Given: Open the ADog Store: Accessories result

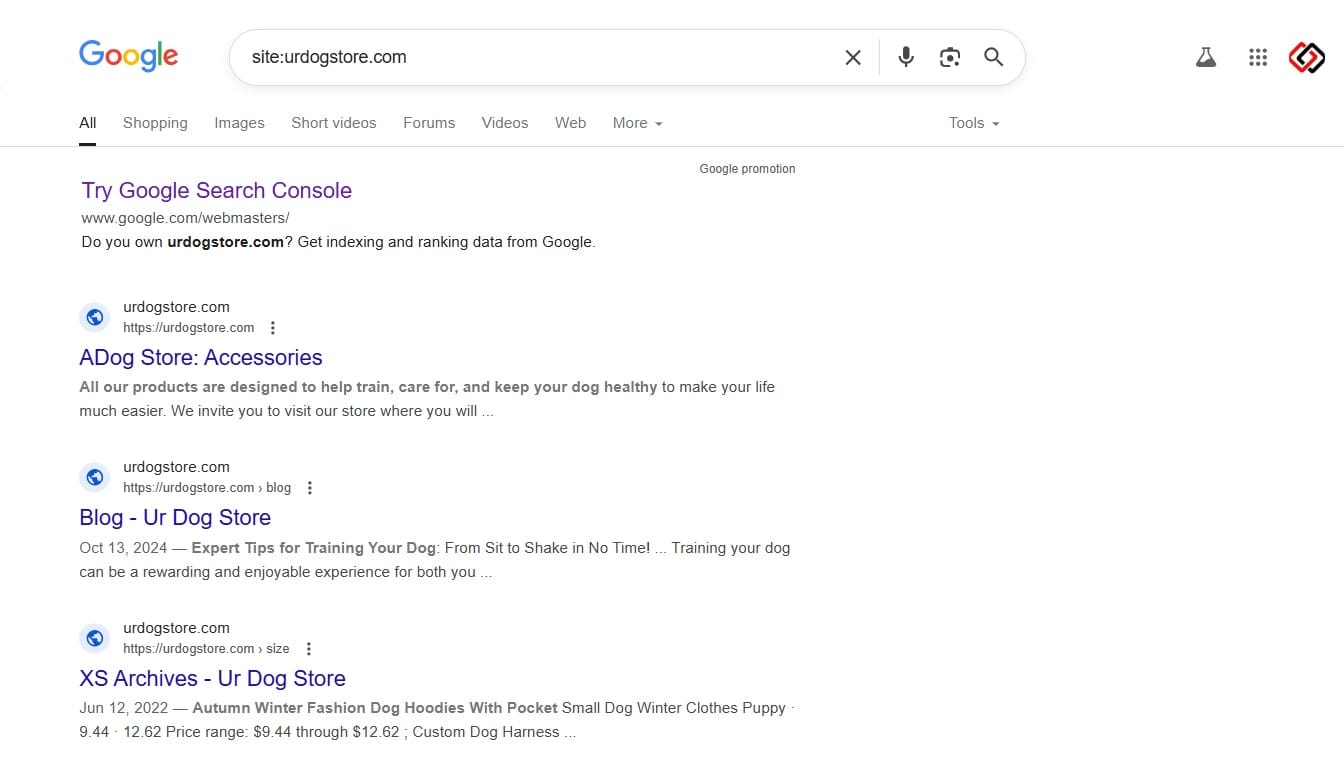Looking at the screenshot, I should (x=200, y=357).
